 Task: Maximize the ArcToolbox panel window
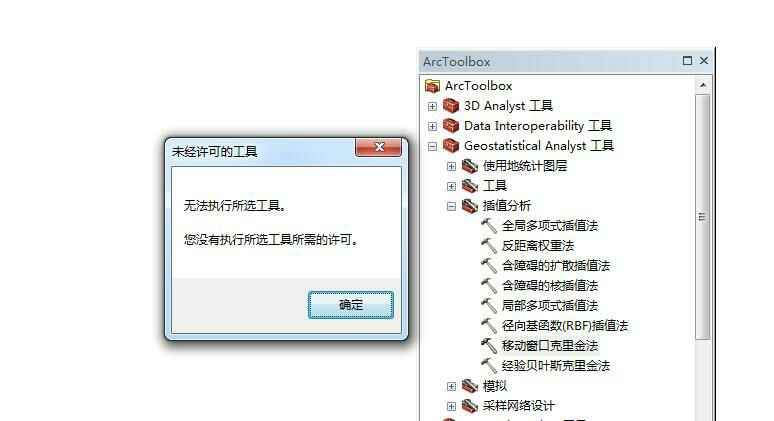click(687, 61)
